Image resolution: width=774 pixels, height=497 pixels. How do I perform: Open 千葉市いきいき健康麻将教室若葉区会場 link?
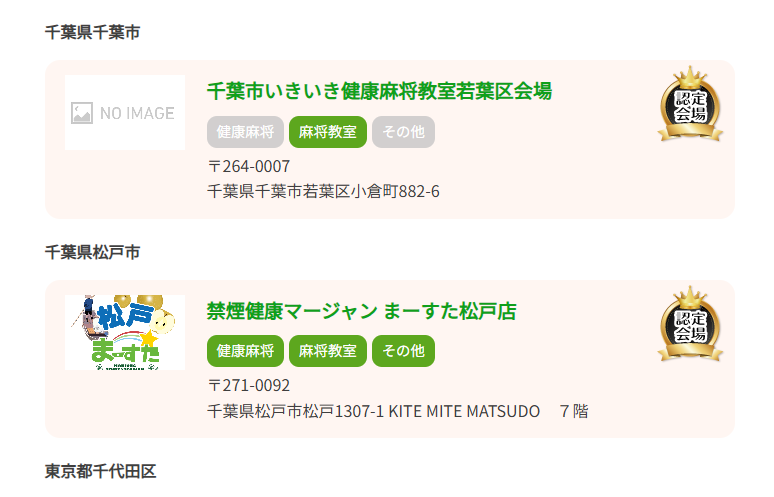tap(379, 91)
